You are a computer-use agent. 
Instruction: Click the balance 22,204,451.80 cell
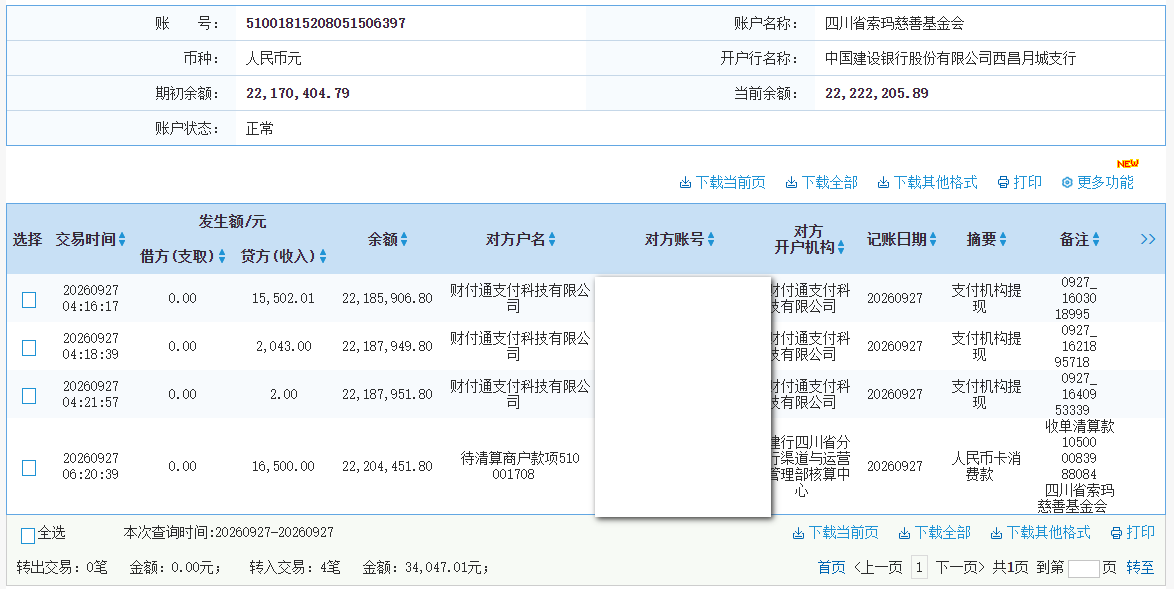pos(387,466)
